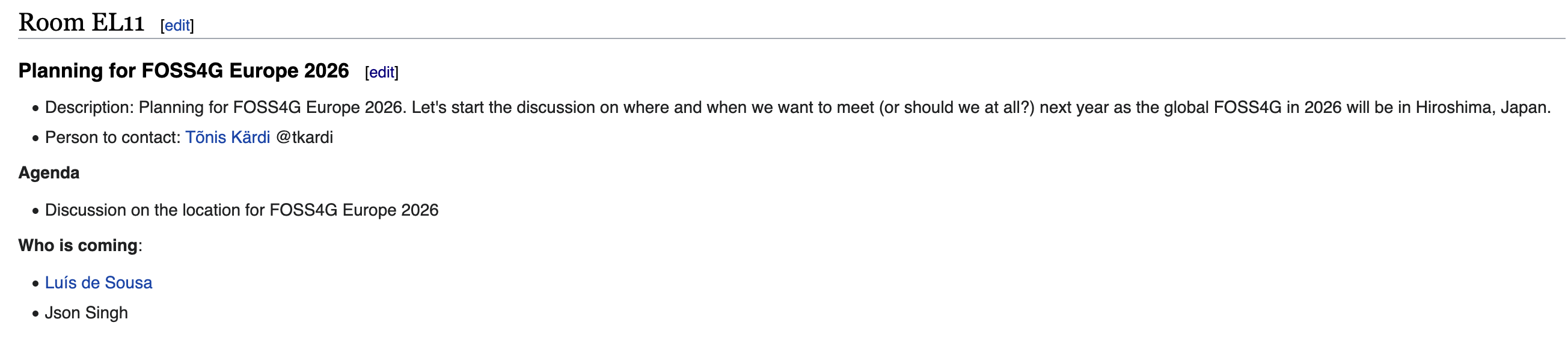This screenshot has width=1568, height=340.
Task: Click the bullet before the Description line
Action: (x=35, y=109)
